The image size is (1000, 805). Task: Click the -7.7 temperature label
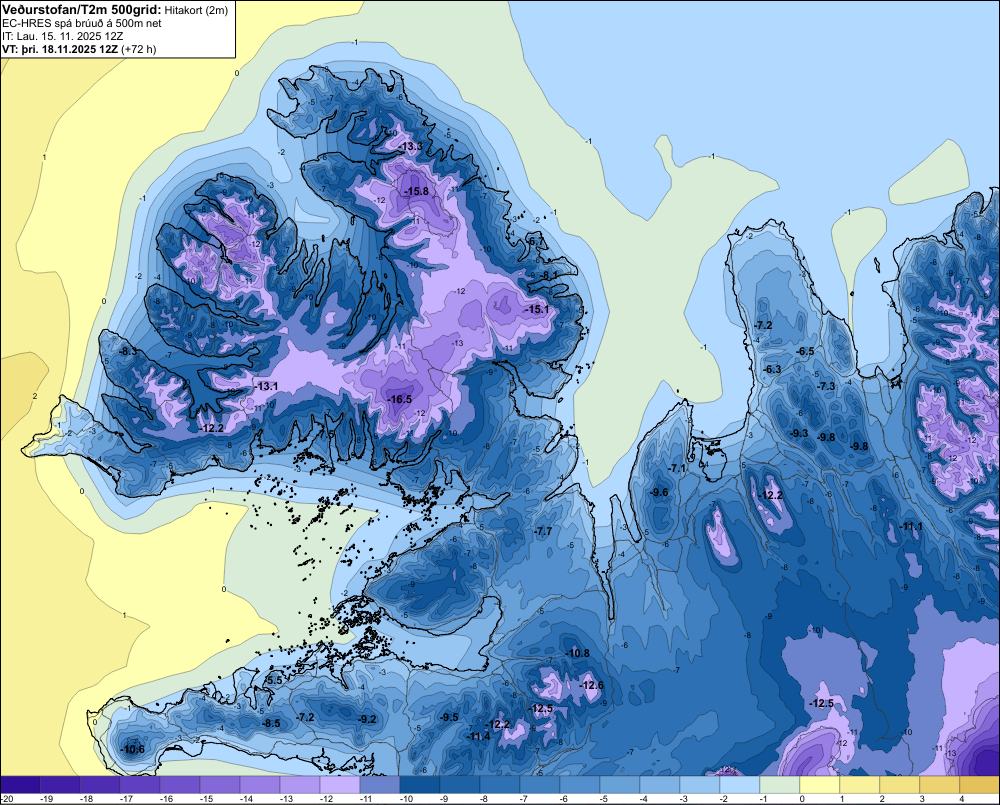coord(543,531)
